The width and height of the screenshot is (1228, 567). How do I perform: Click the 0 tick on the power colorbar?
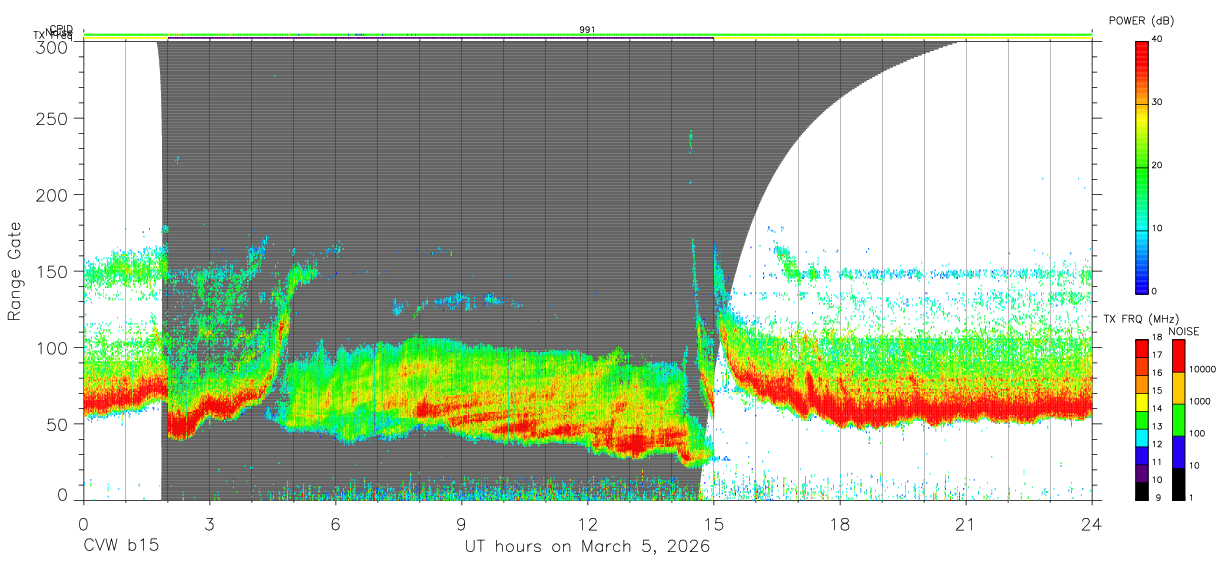pos(1156,291)
